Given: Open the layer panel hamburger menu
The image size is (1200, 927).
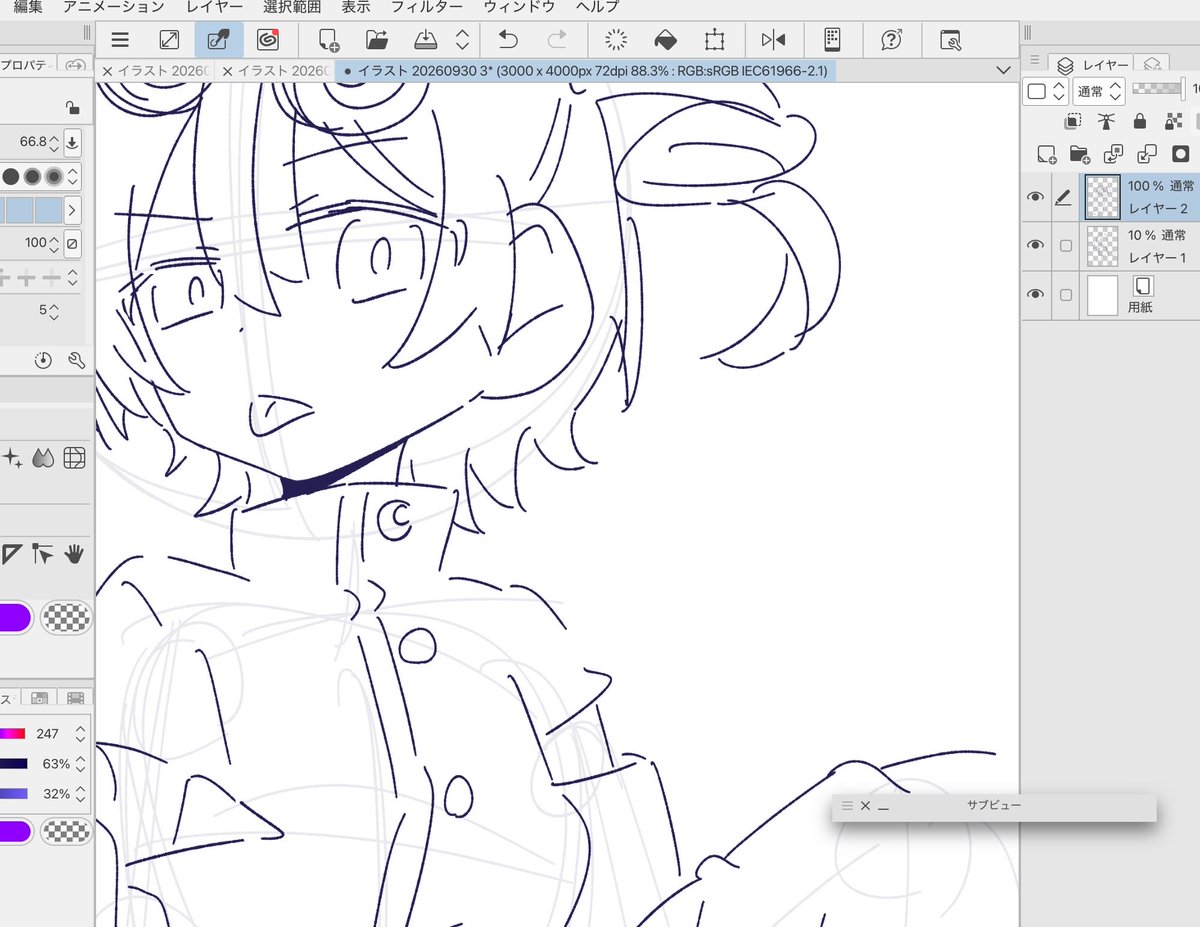Looking at the screenshot, I should tap(1035, 60).
